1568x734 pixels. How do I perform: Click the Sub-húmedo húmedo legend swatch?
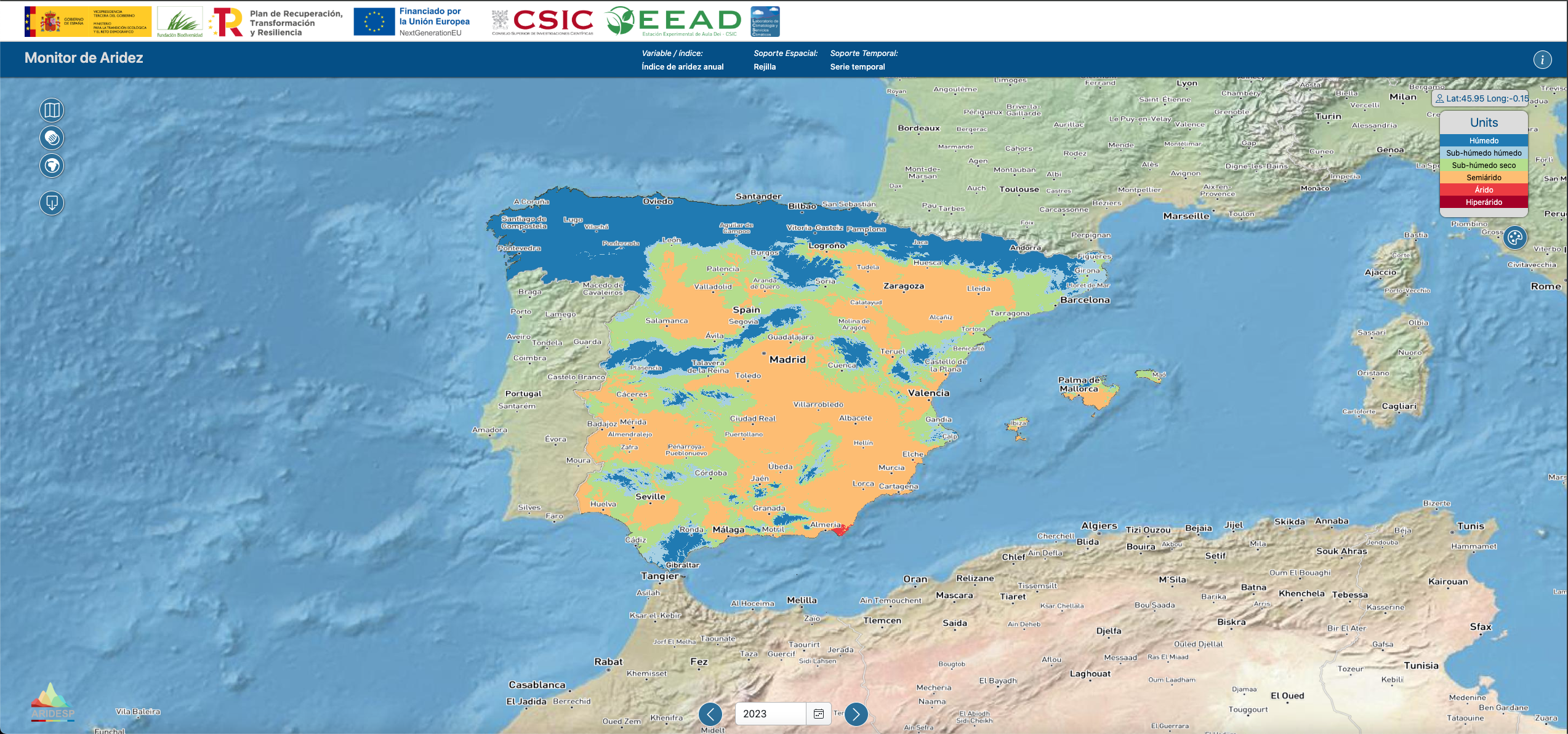[1484, 153]
